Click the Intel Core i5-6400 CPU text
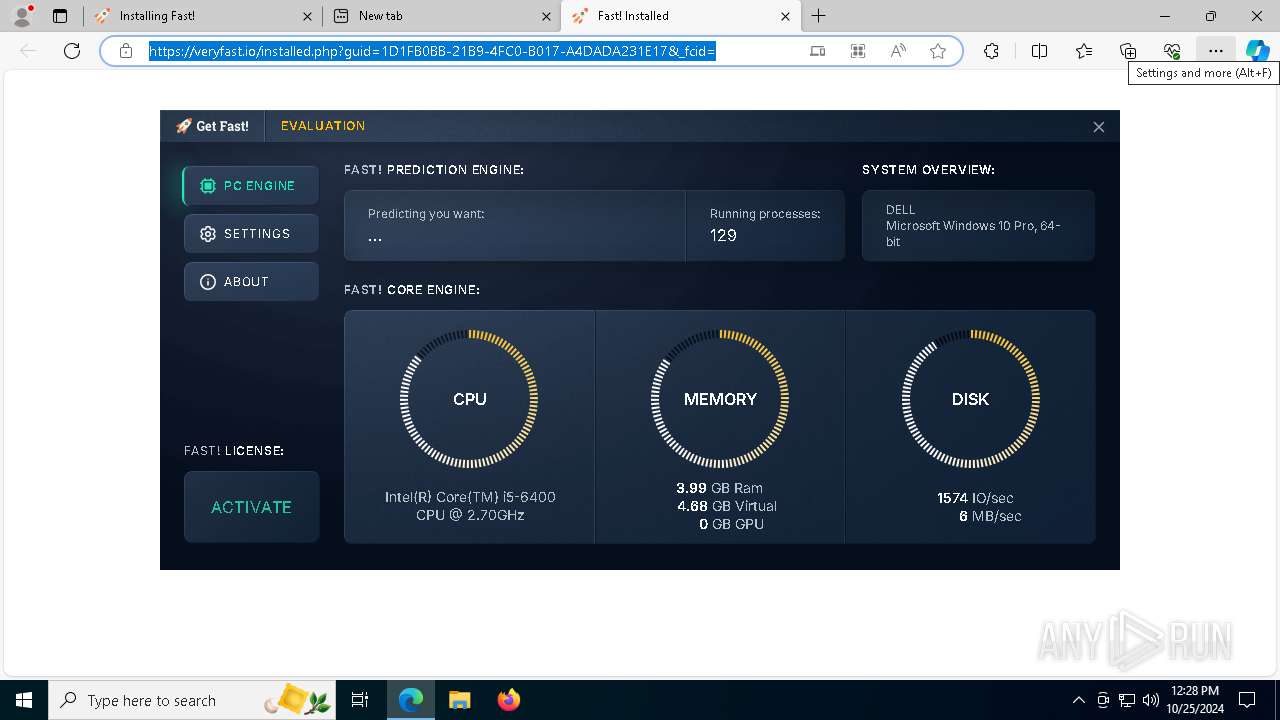This screenshot has width=1280, height=720. click(470, 506)
